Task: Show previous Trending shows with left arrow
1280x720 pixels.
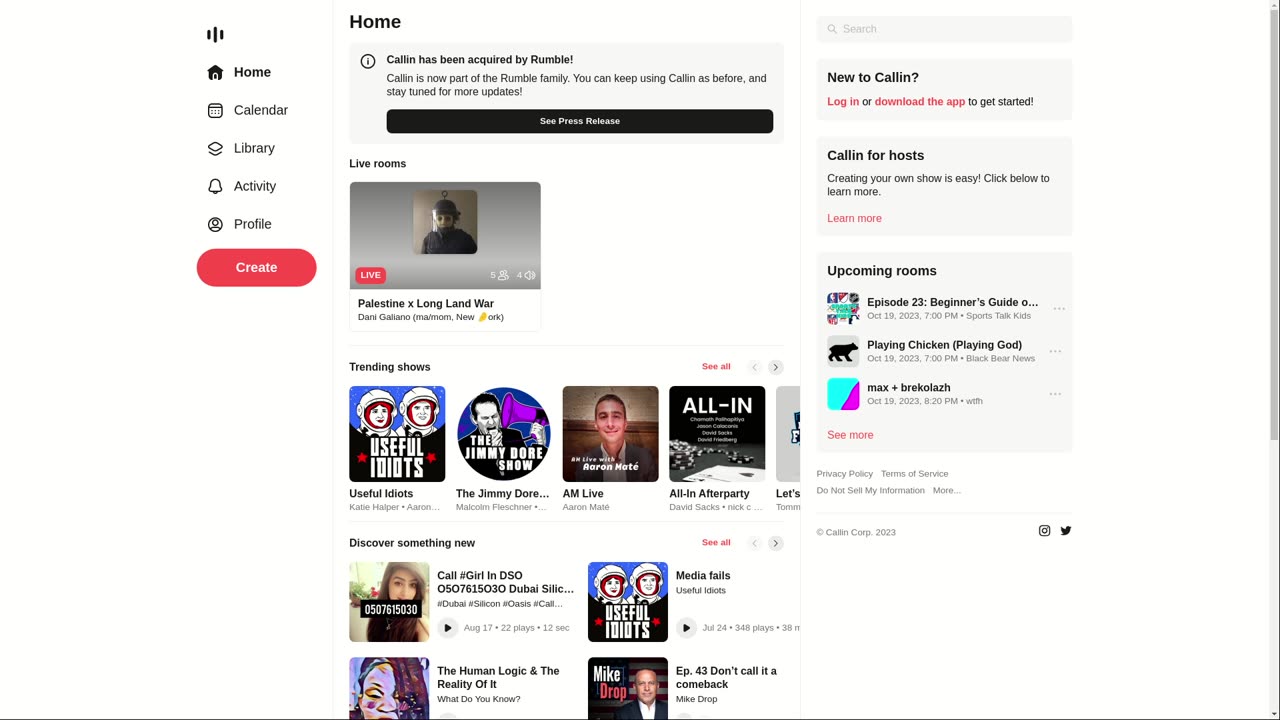Action: click(x=755, y=367)
